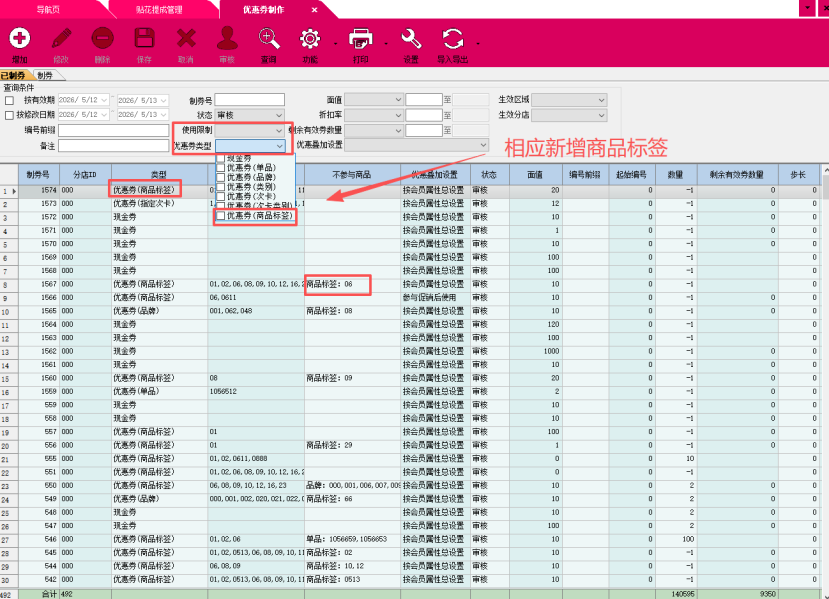Click 1056512 cell in row 1559
The width and height of the screenshot is (829, 599).
pyautogui.click(x=256, y=392)
